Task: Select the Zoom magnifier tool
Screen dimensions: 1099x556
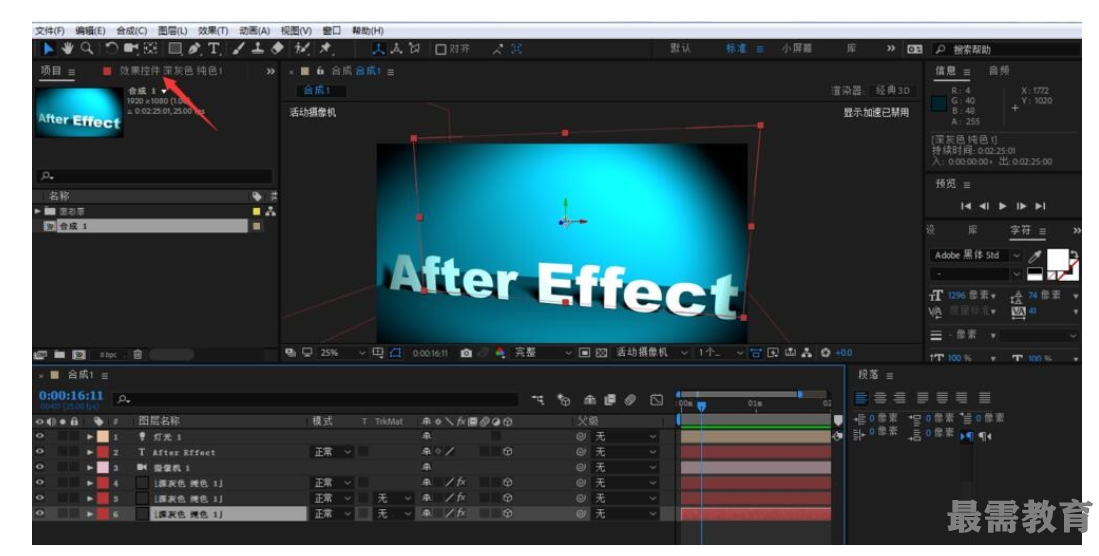Action: coord(87,48)
